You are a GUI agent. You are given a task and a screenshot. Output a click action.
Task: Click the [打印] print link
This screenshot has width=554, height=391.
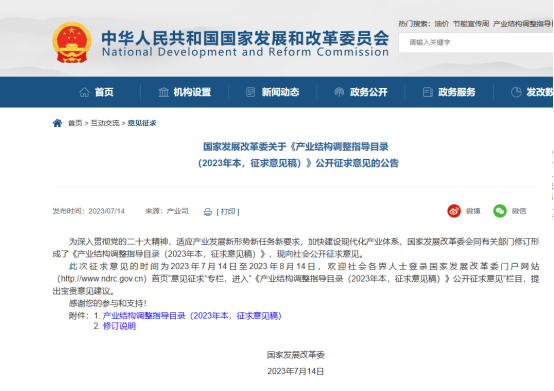(x=228, y=212)
